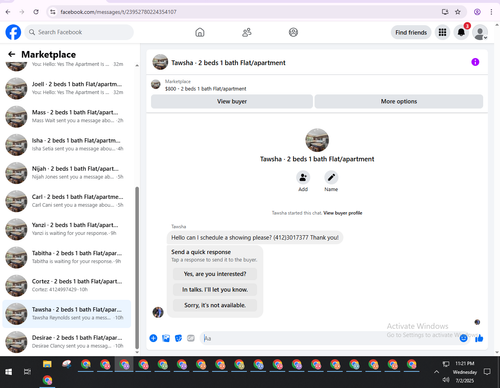Open Mass conversation in Marketplace list
This screenshot has width=500, height=388.
coord(67,116)
